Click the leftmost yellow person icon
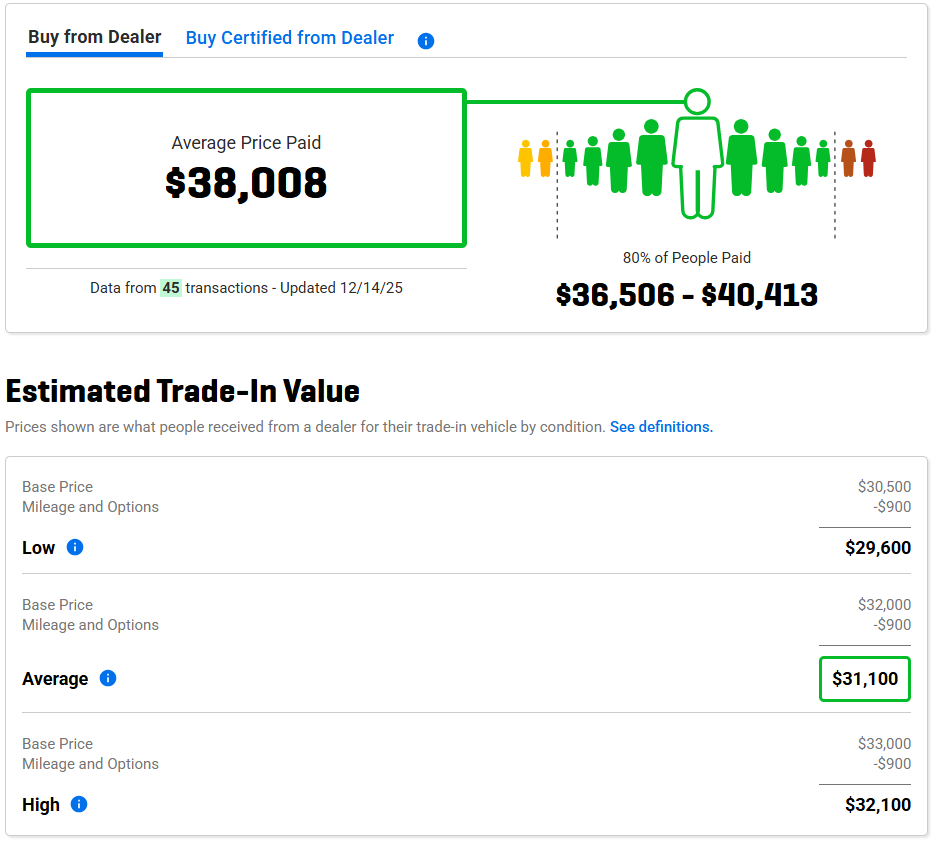This screenshot has height=841, width=935. click(x=526, y=158)
